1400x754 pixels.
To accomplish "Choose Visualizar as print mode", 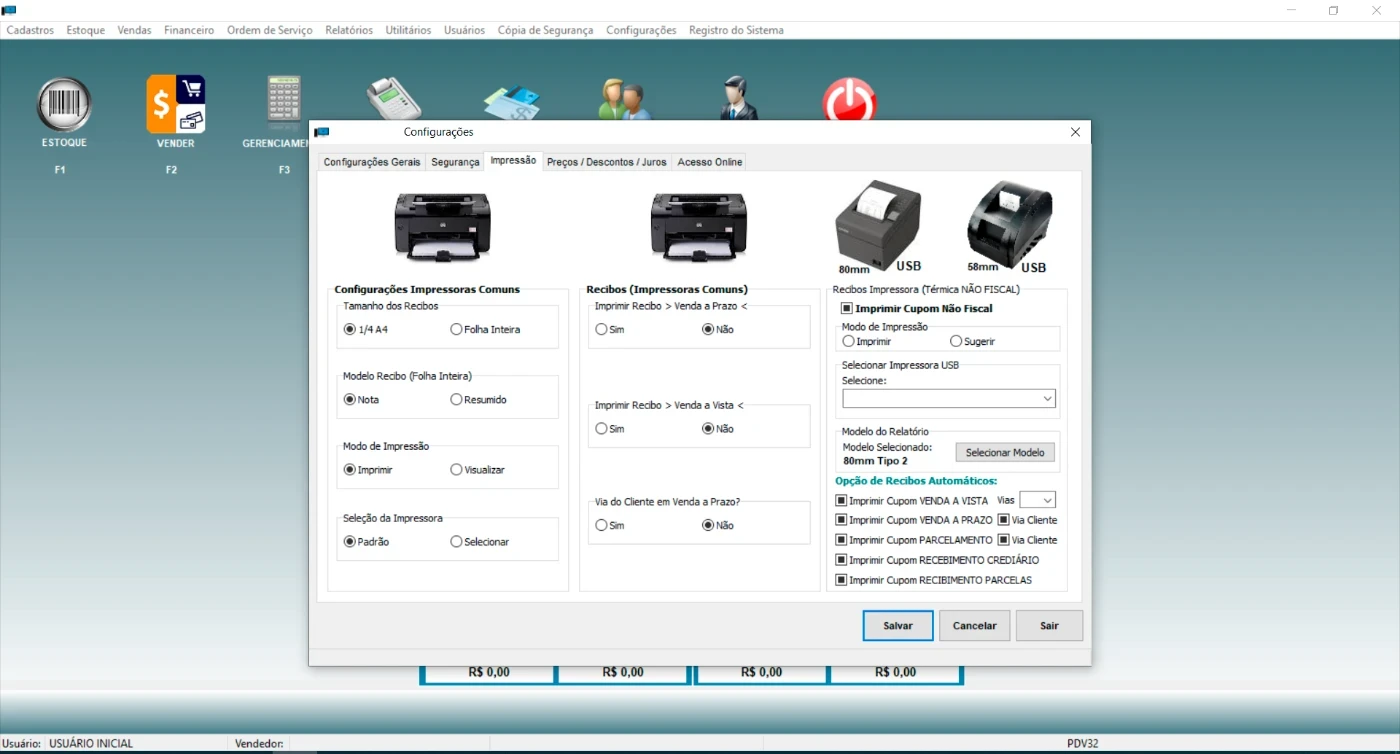I will click(457, 469).
